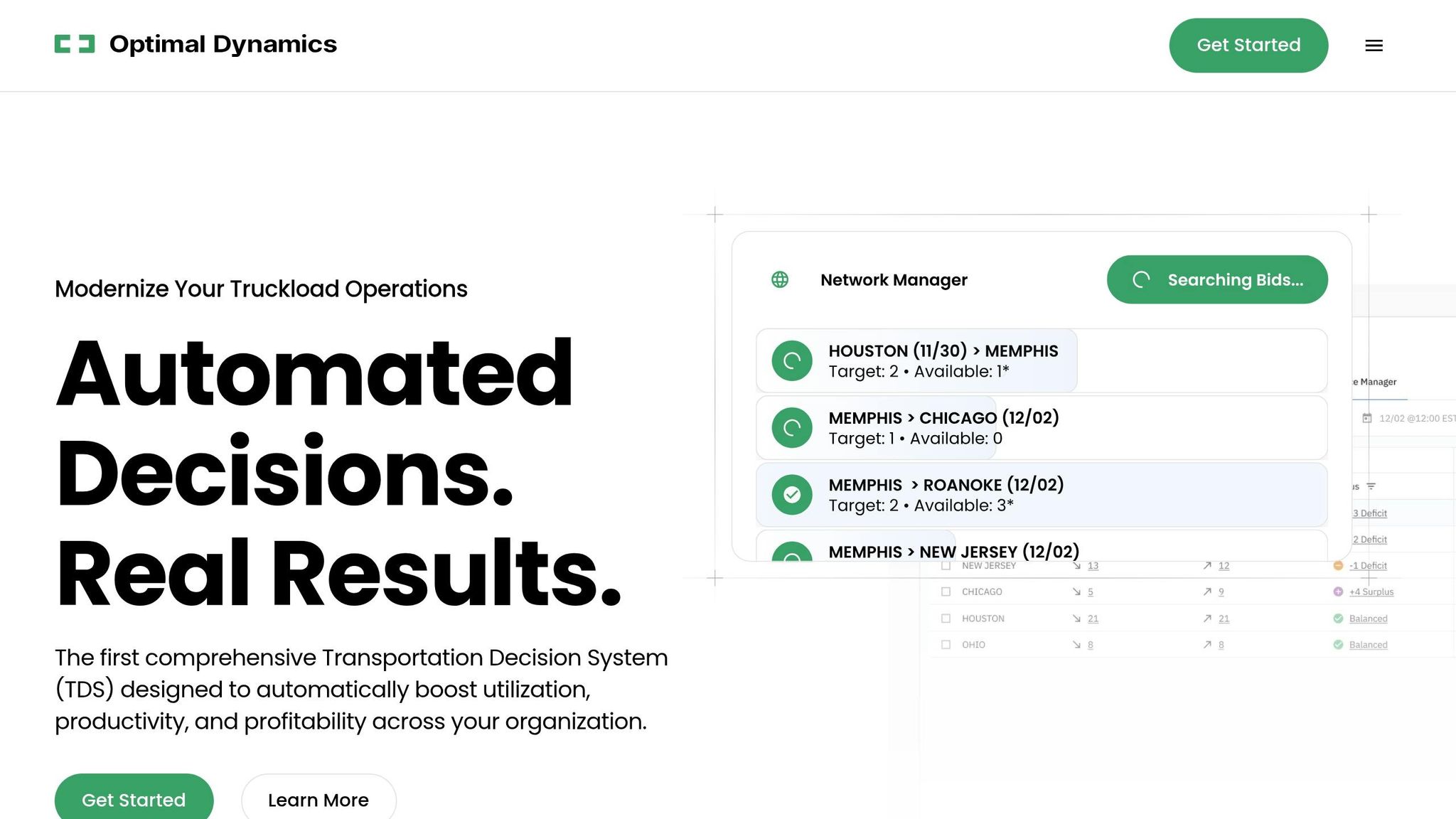Click the Network Manager heading

894,279
